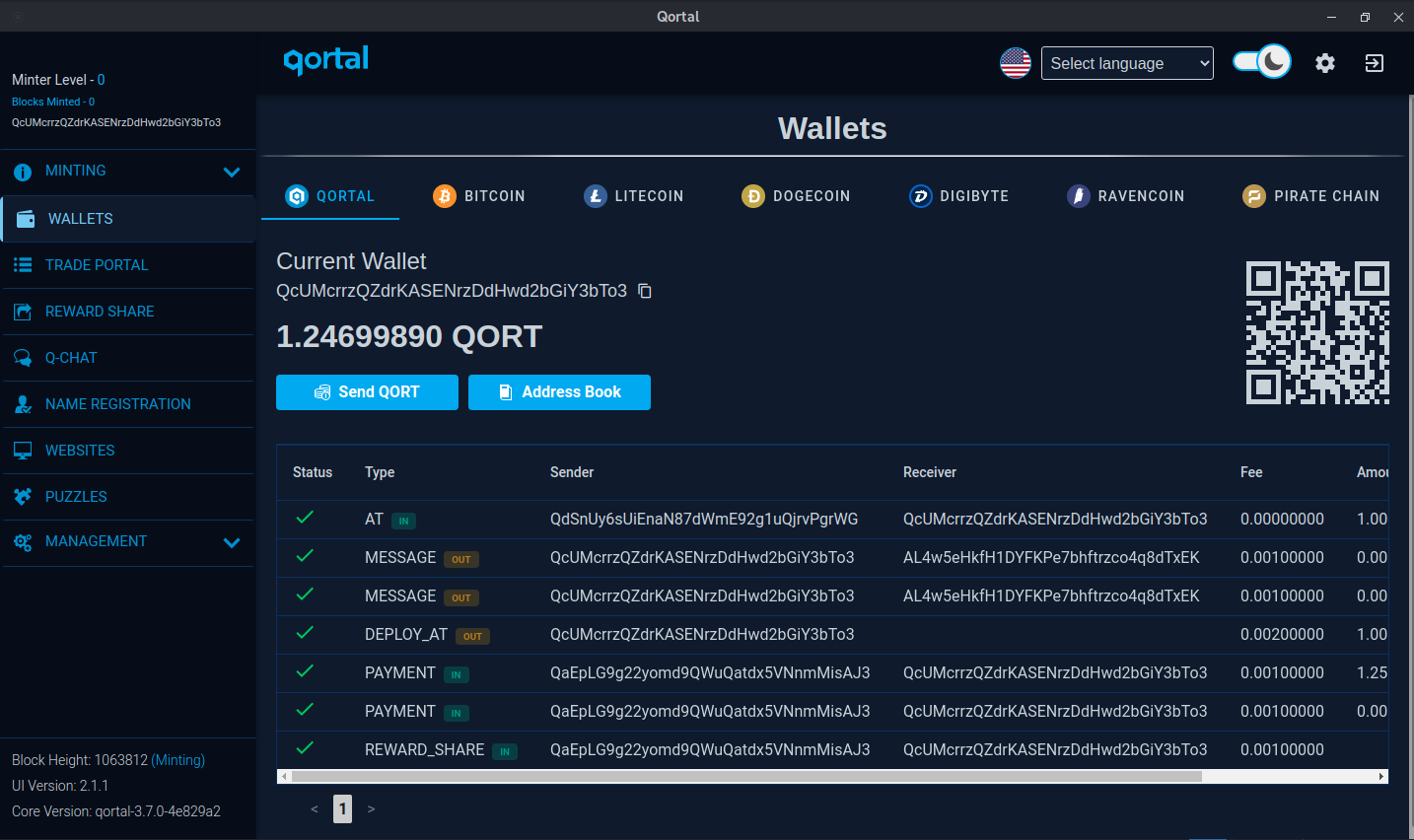Viewport: 1414px width, 840px height.
Task: Sort by the Sender column header
Action: (572, 472)
